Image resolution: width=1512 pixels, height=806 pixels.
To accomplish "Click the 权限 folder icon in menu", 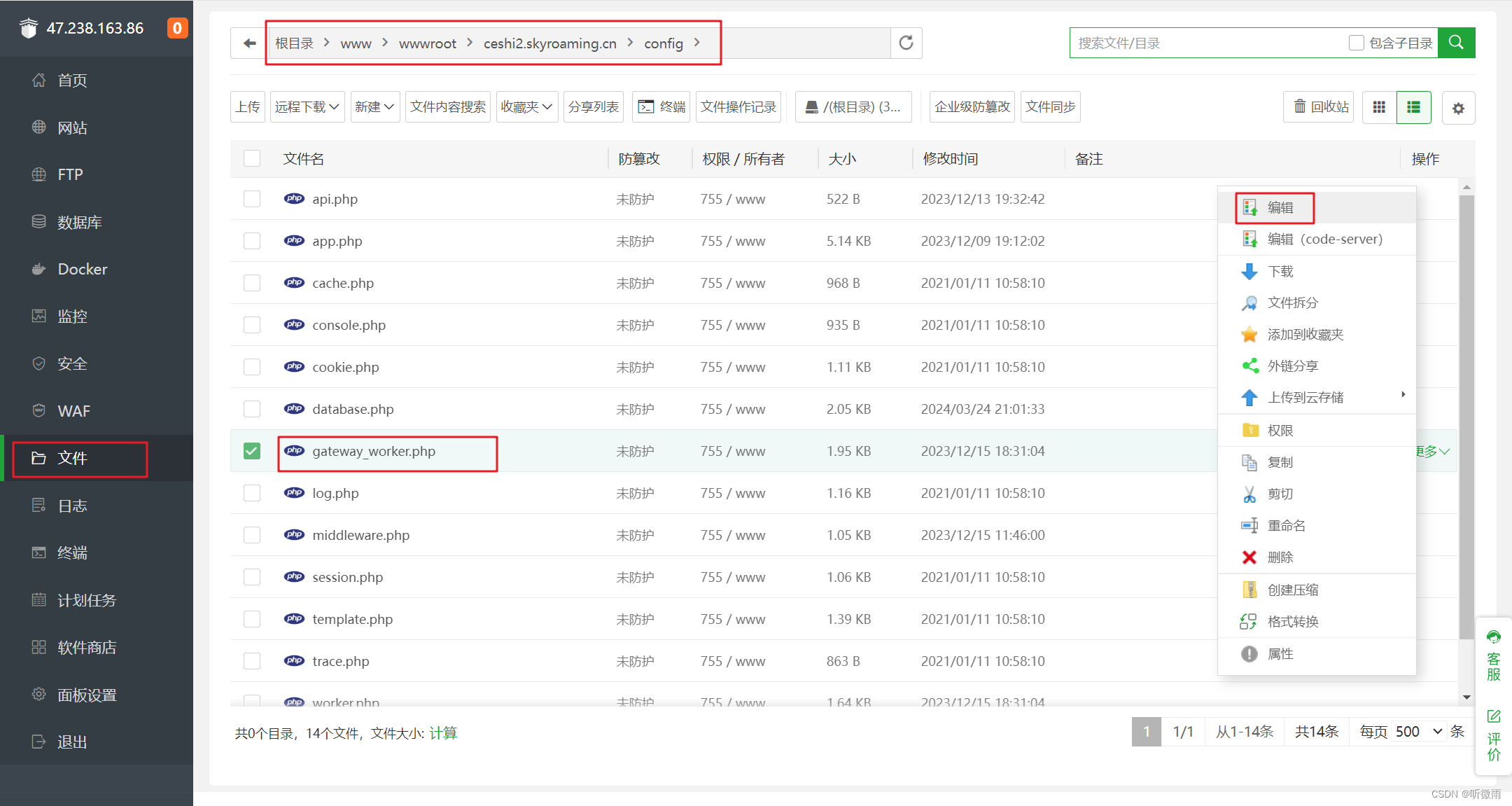I will tap(1249, 431).
